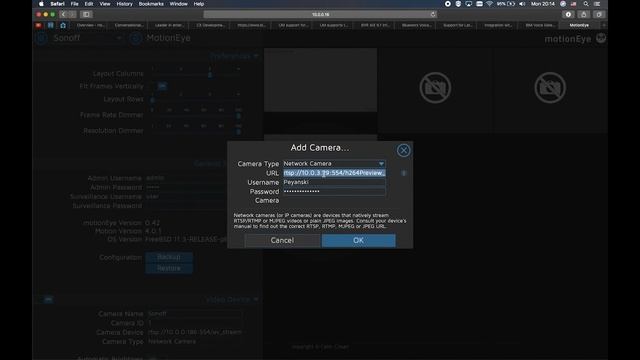Open Spotlight search icon

pyautogui.click(x=586, y=4)
